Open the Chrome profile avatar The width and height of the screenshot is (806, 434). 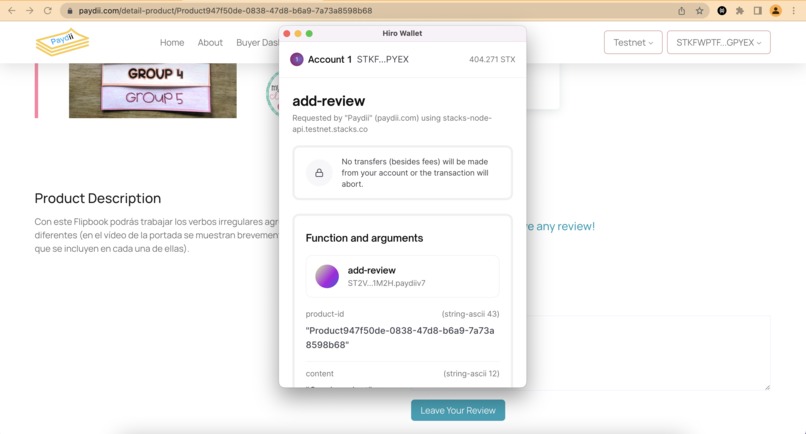click(776, 11)
